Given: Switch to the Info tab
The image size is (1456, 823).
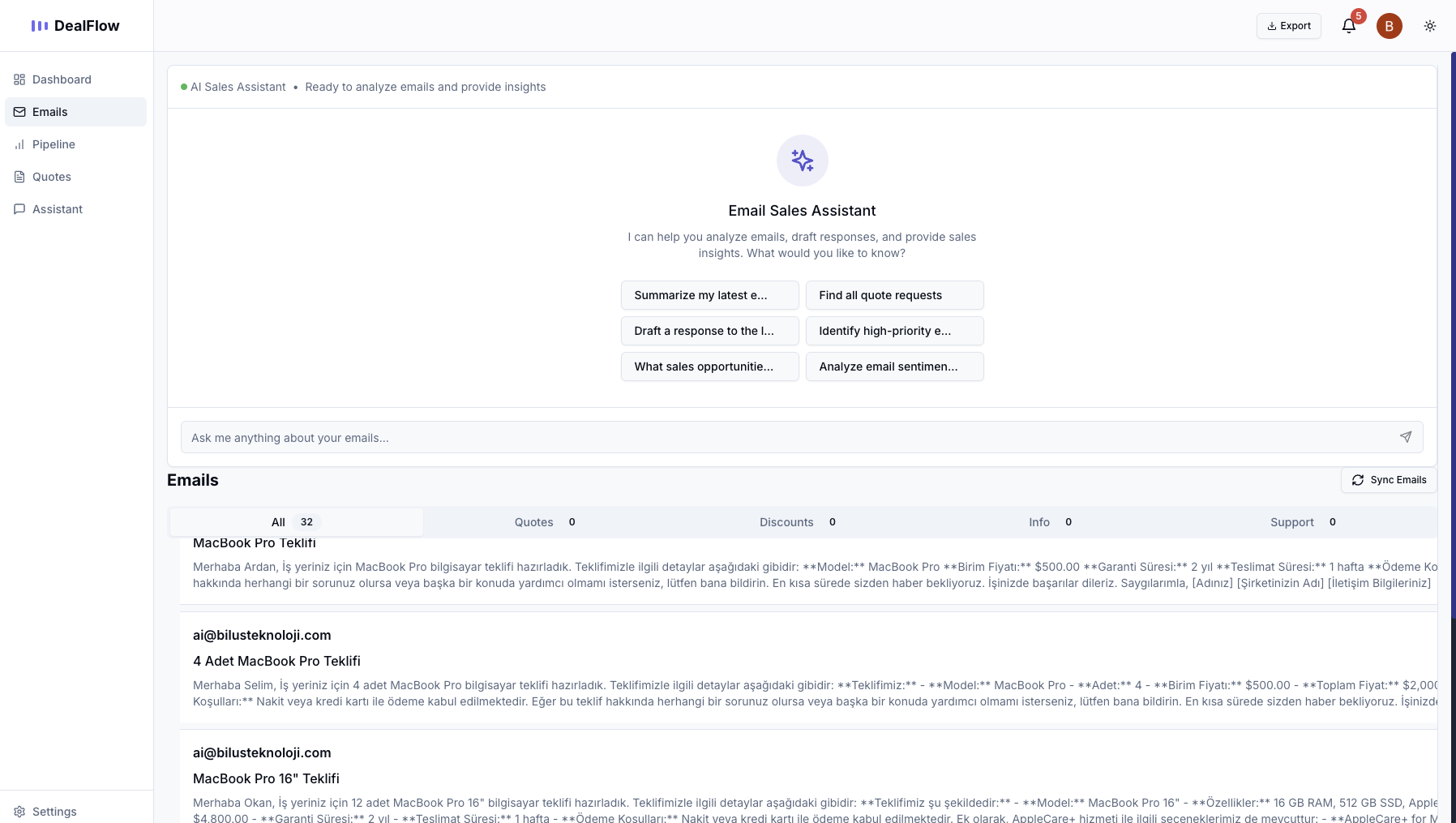Looking at the screenshot, I should pyautogui.click(x=1049, y=522).
